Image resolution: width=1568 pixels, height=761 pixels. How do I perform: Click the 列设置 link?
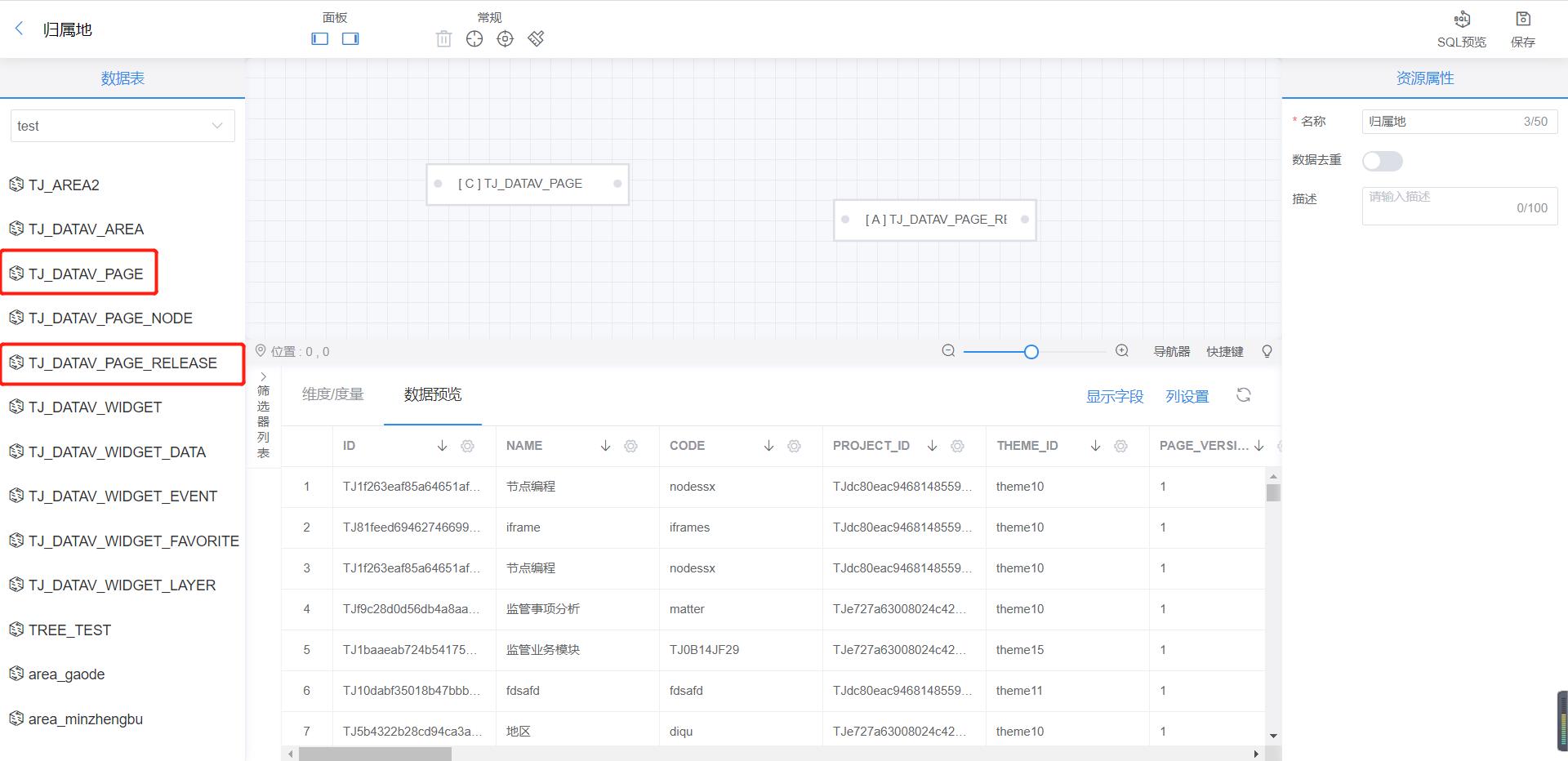[1187, 396]
